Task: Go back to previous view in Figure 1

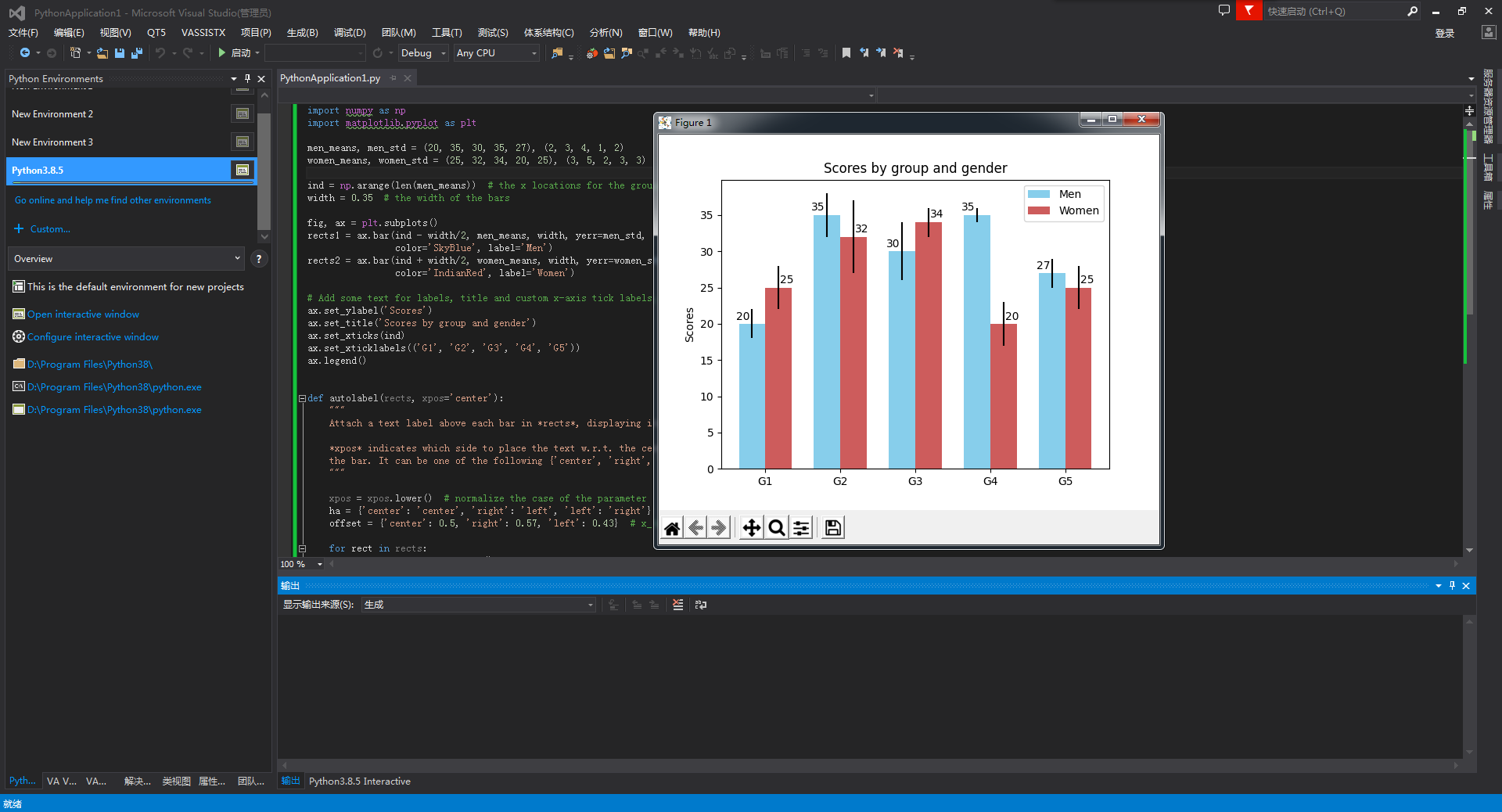Action: click(x=695, y=527)
